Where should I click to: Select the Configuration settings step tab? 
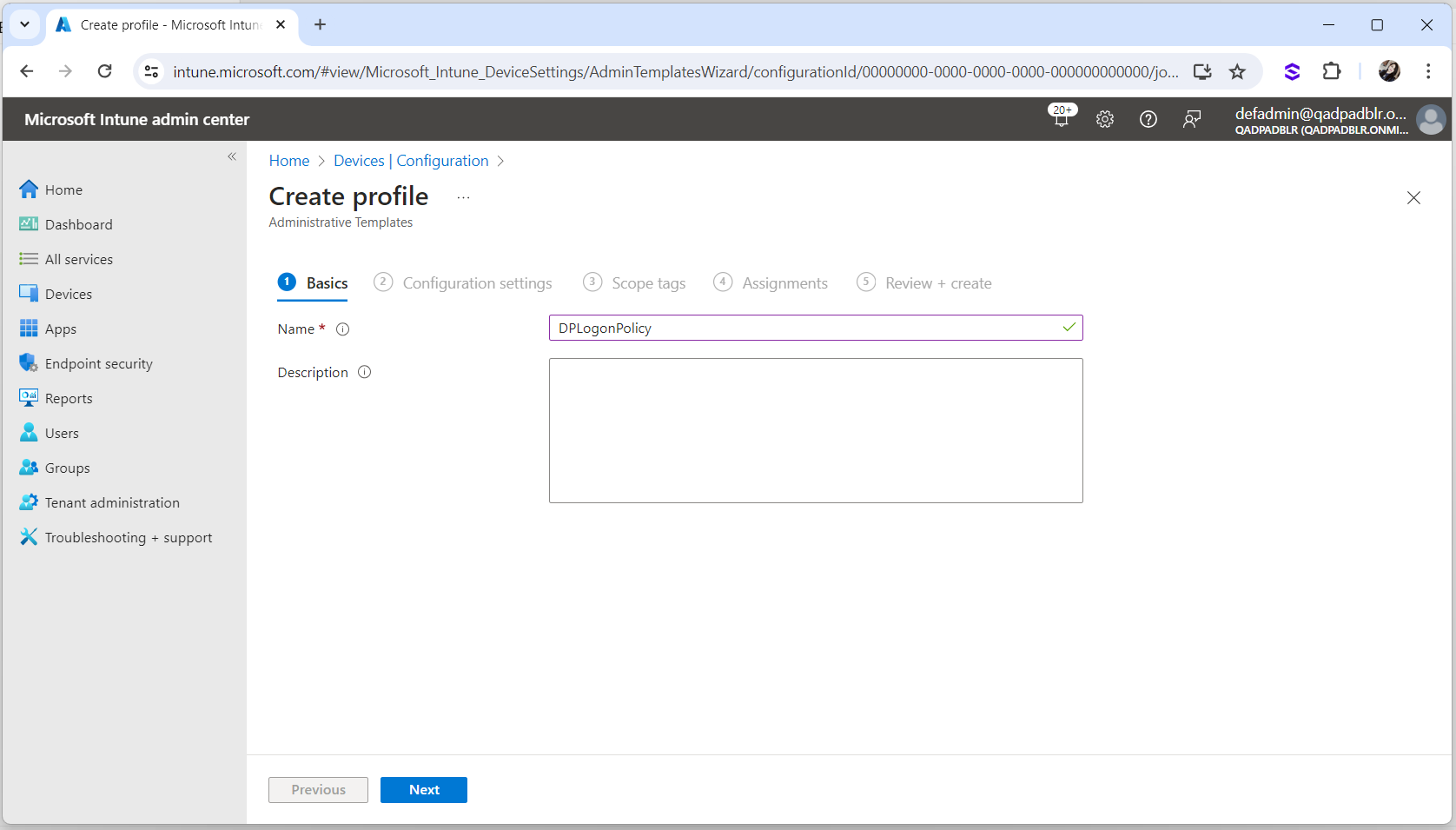463,283
